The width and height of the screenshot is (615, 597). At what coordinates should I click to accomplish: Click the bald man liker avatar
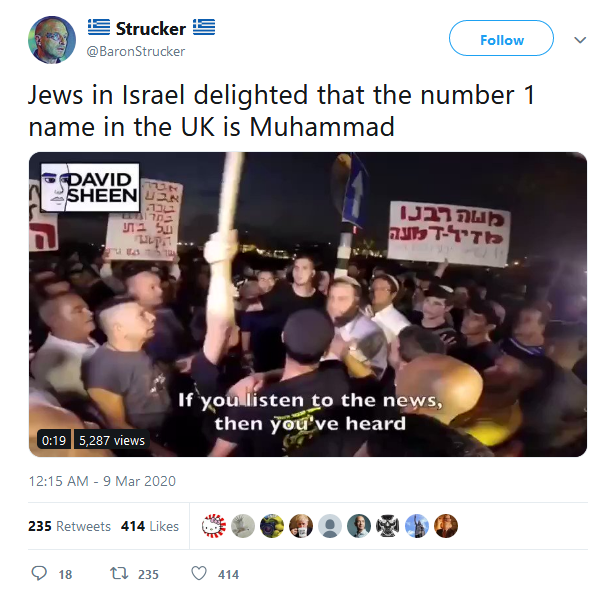click(359, 526)
